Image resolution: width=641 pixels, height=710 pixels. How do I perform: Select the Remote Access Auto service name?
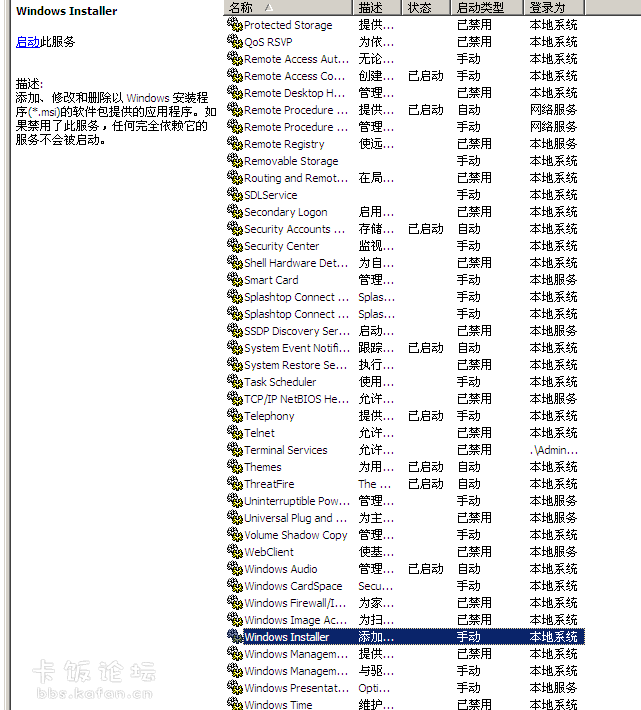click(x=297, y=59)
